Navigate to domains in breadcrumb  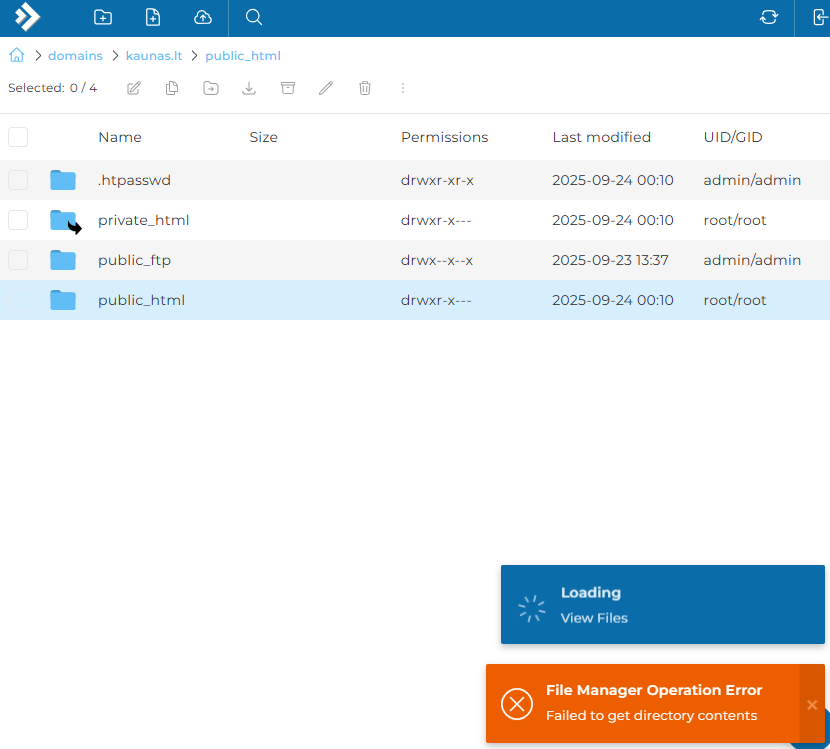(75, 56)
